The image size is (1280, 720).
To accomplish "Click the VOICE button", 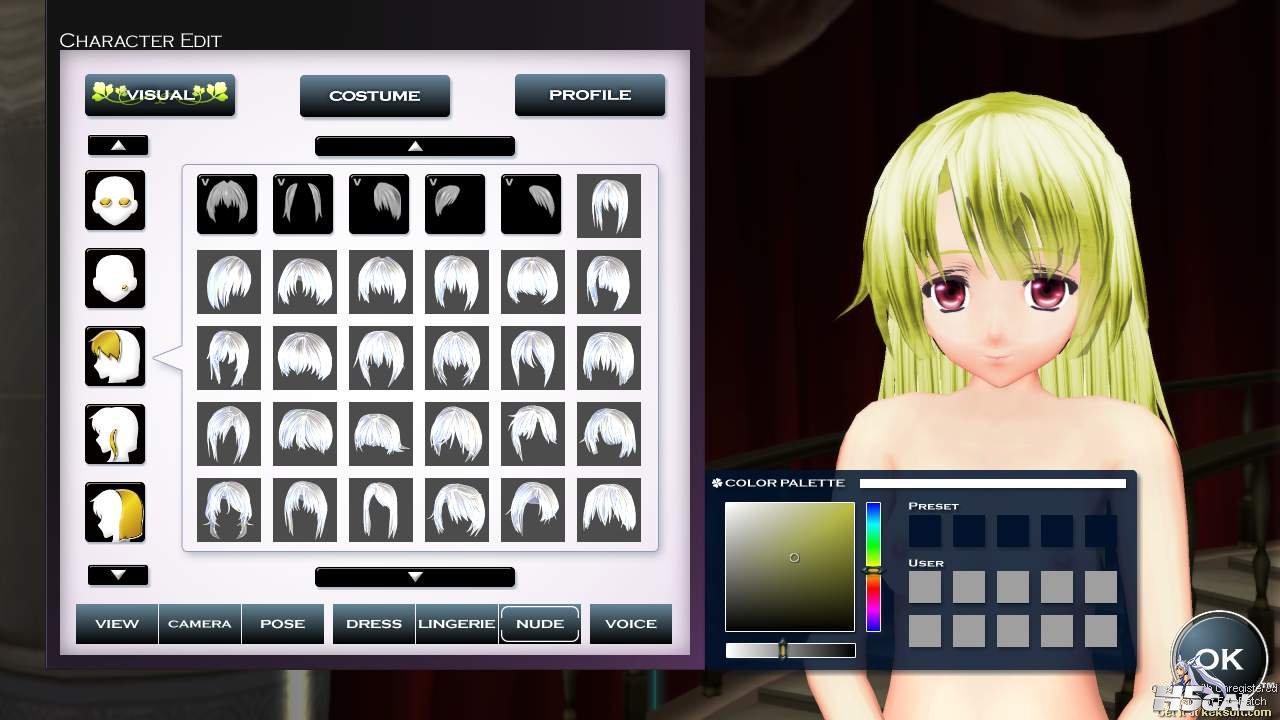I will coord(631,623).
